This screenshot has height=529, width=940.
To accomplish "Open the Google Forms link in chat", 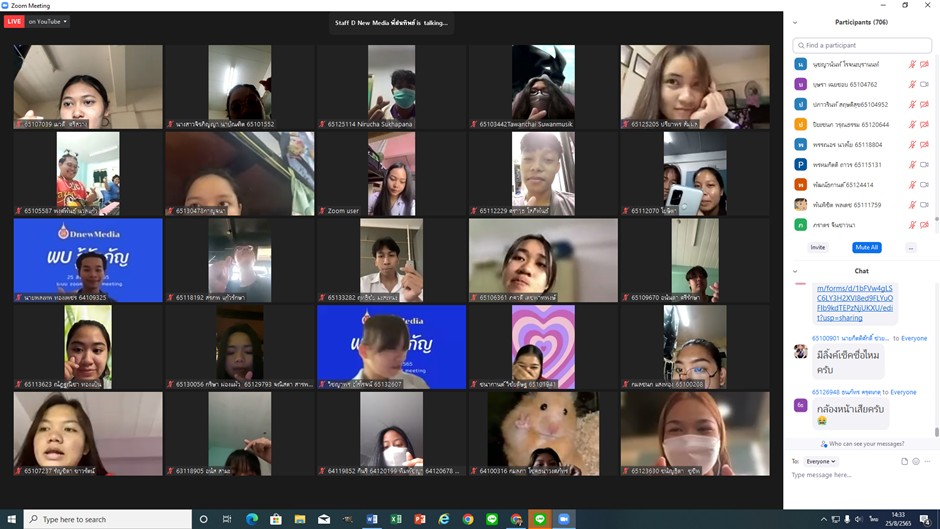I will 855,303.
